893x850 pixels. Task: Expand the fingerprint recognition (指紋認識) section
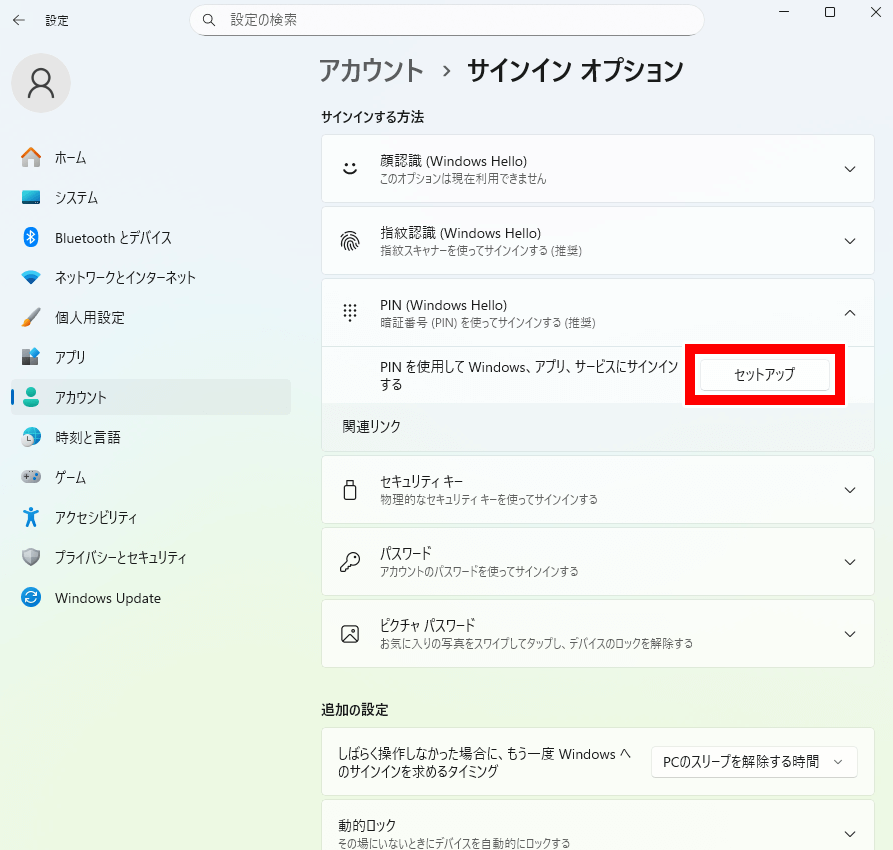tap(849, 241)
